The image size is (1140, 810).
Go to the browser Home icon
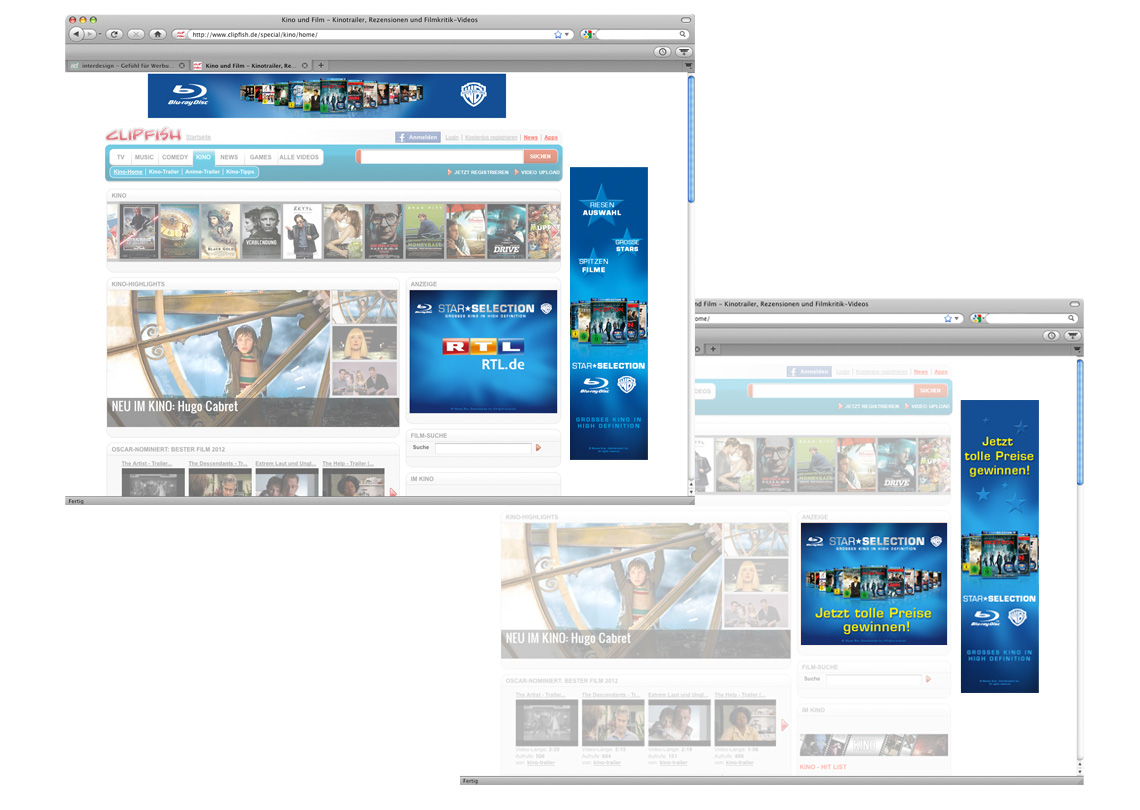[157, 34]
